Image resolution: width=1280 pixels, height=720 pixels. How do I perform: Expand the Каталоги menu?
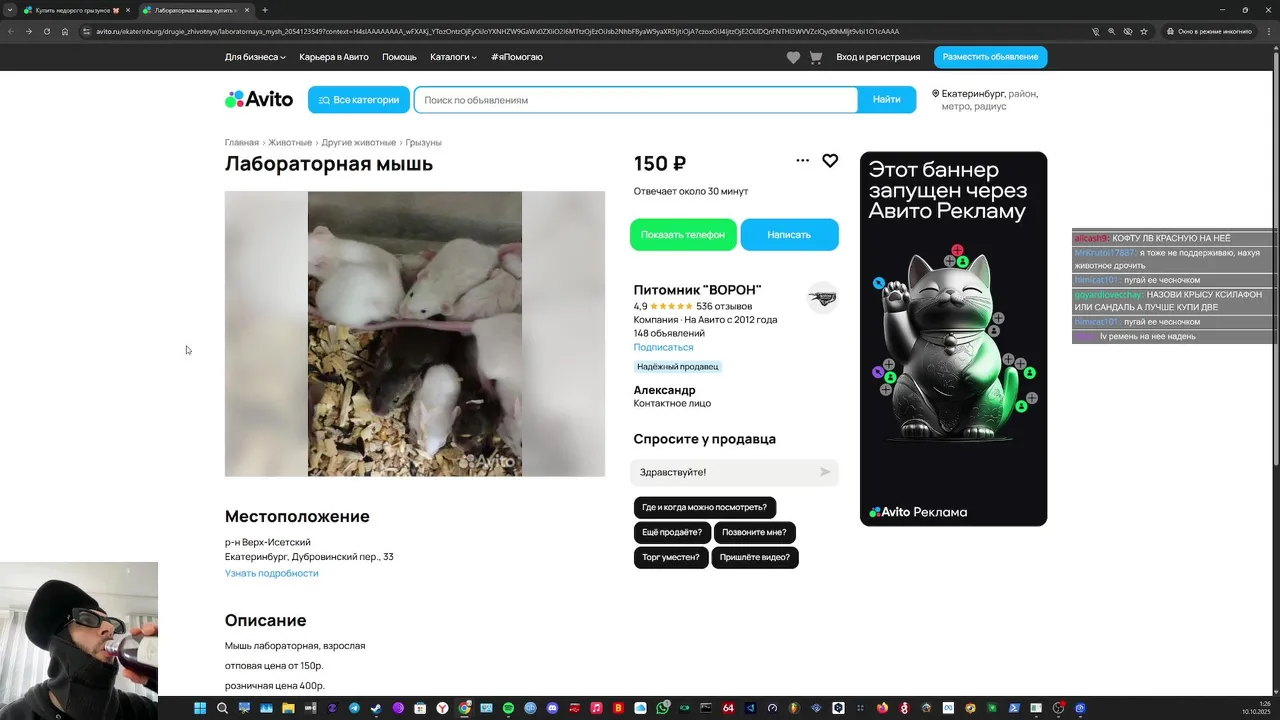point(453,57)
